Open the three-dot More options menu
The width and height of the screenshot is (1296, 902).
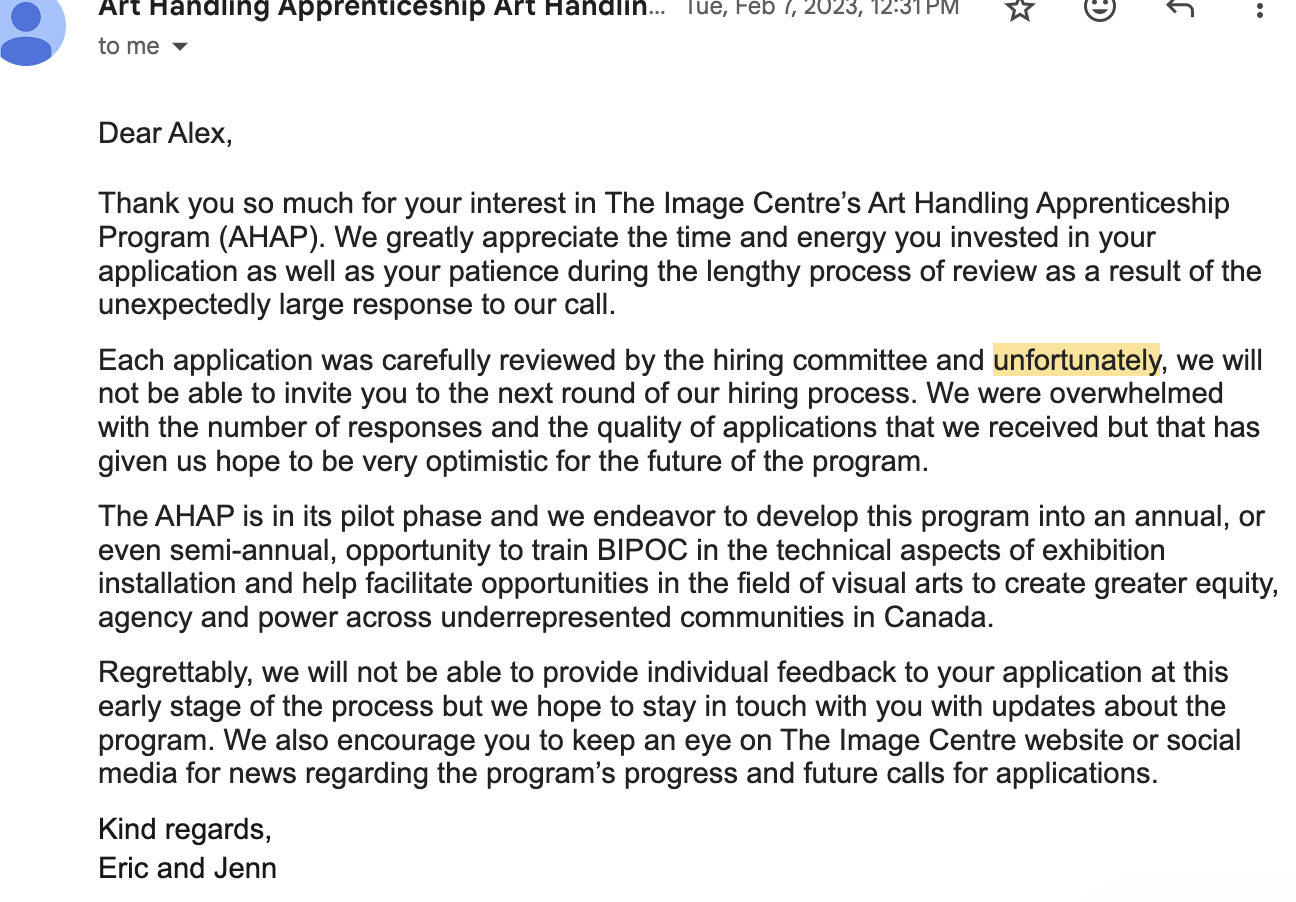[x=1258, y=9]
